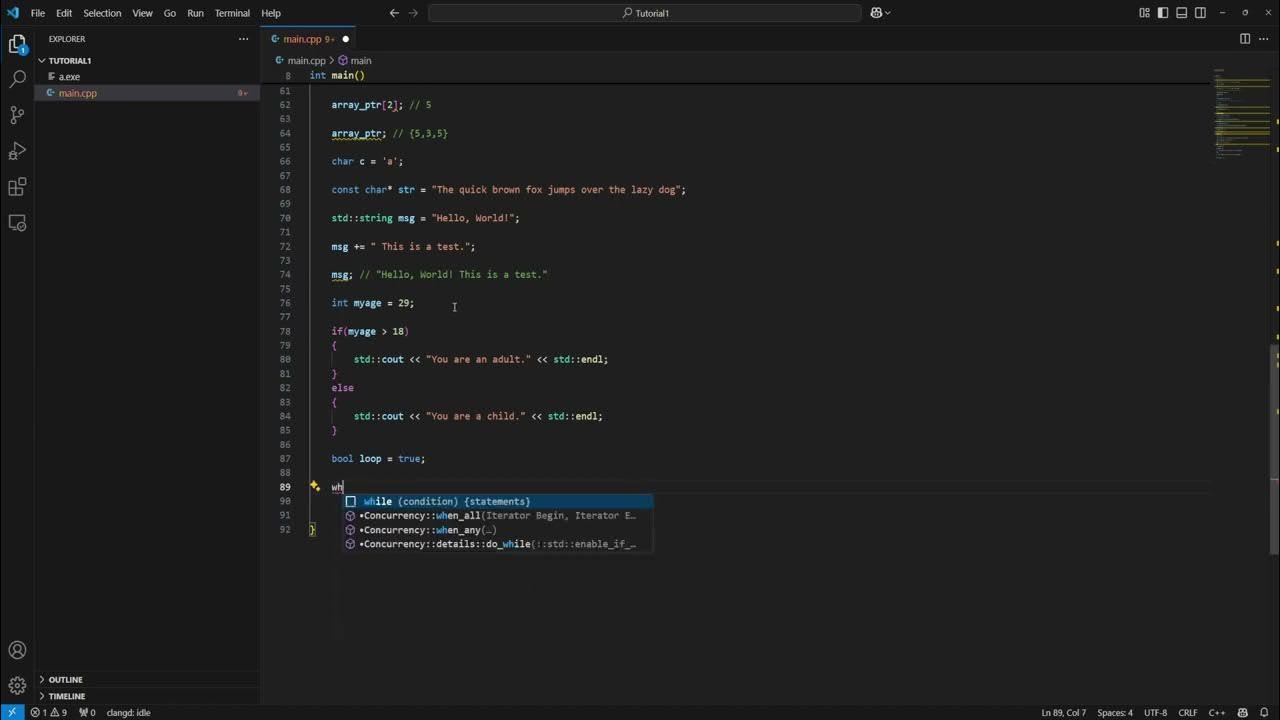
Task: Open the Remote Explorer view
Action: click(x=17, y=223)
